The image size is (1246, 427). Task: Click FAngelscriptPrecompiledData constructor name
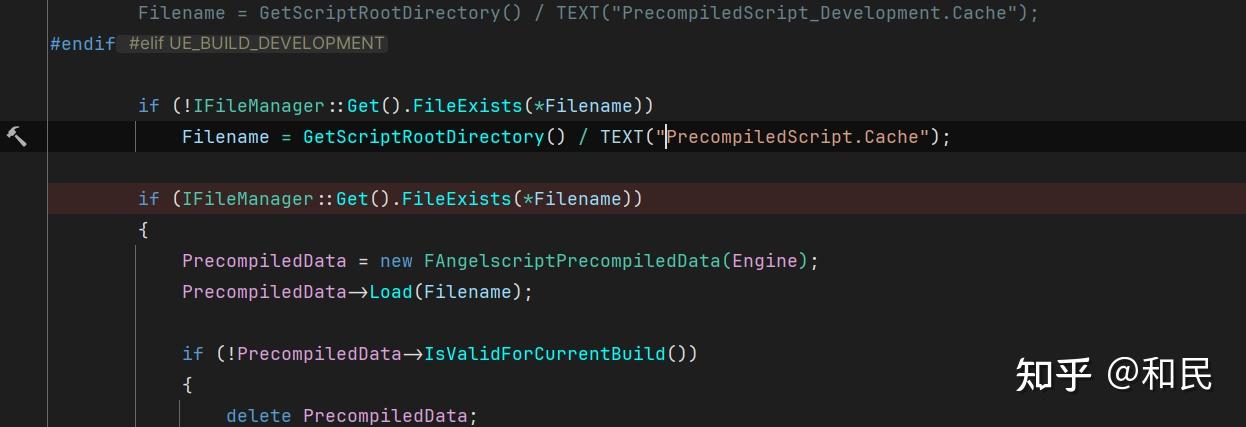pos(572,261)
